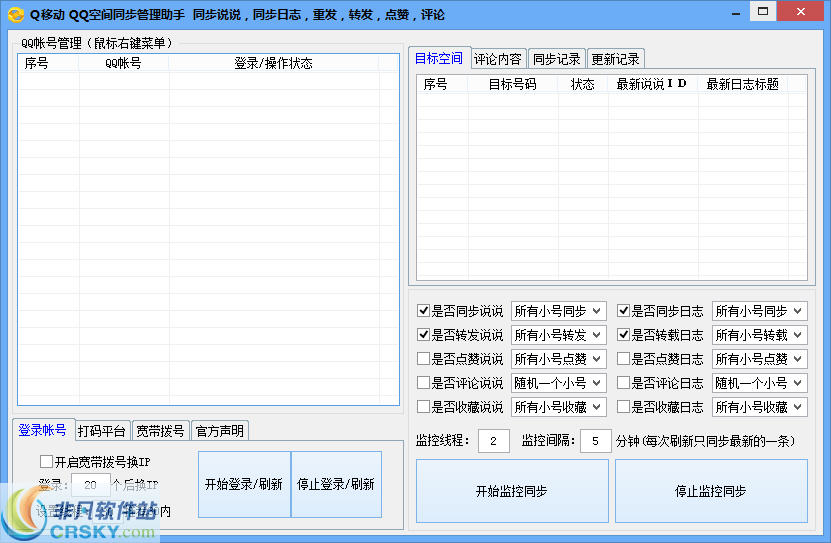Open the 宽带拨号 tab
Image resolution: width=831 pixels, height=543 pixels.
coord(161,431)
